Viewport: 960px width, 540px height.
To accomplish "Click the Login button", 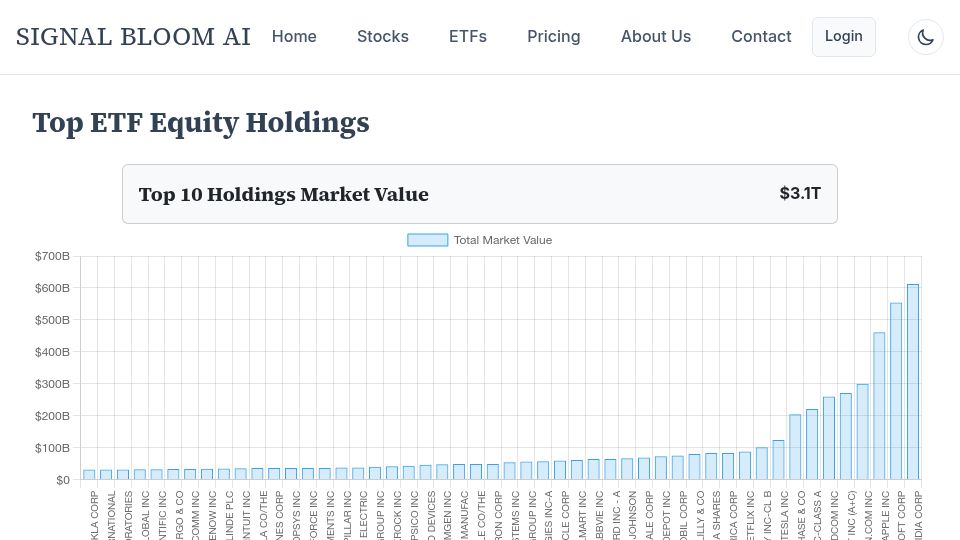I will coord(844,37).
